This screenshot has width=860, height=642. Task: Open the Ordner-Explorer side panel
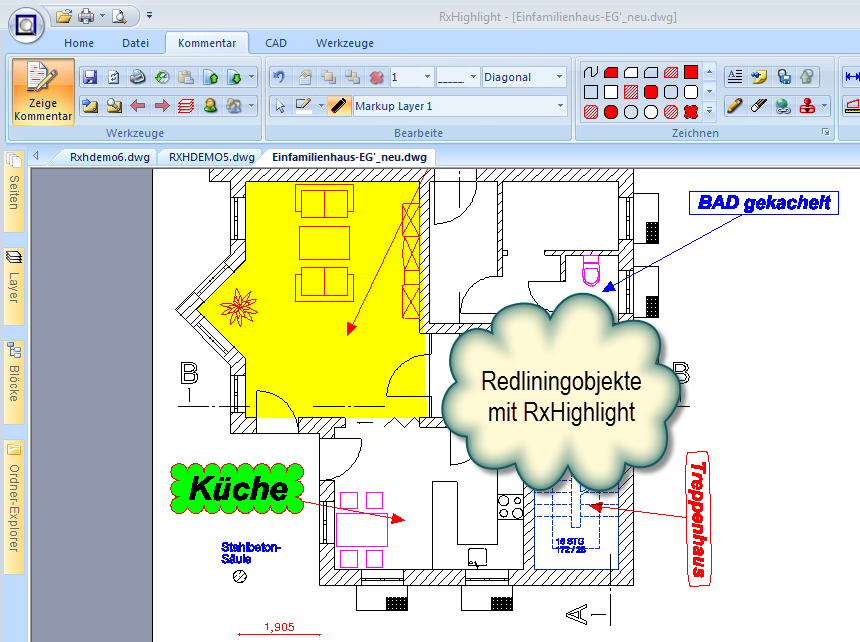[14, 505]
